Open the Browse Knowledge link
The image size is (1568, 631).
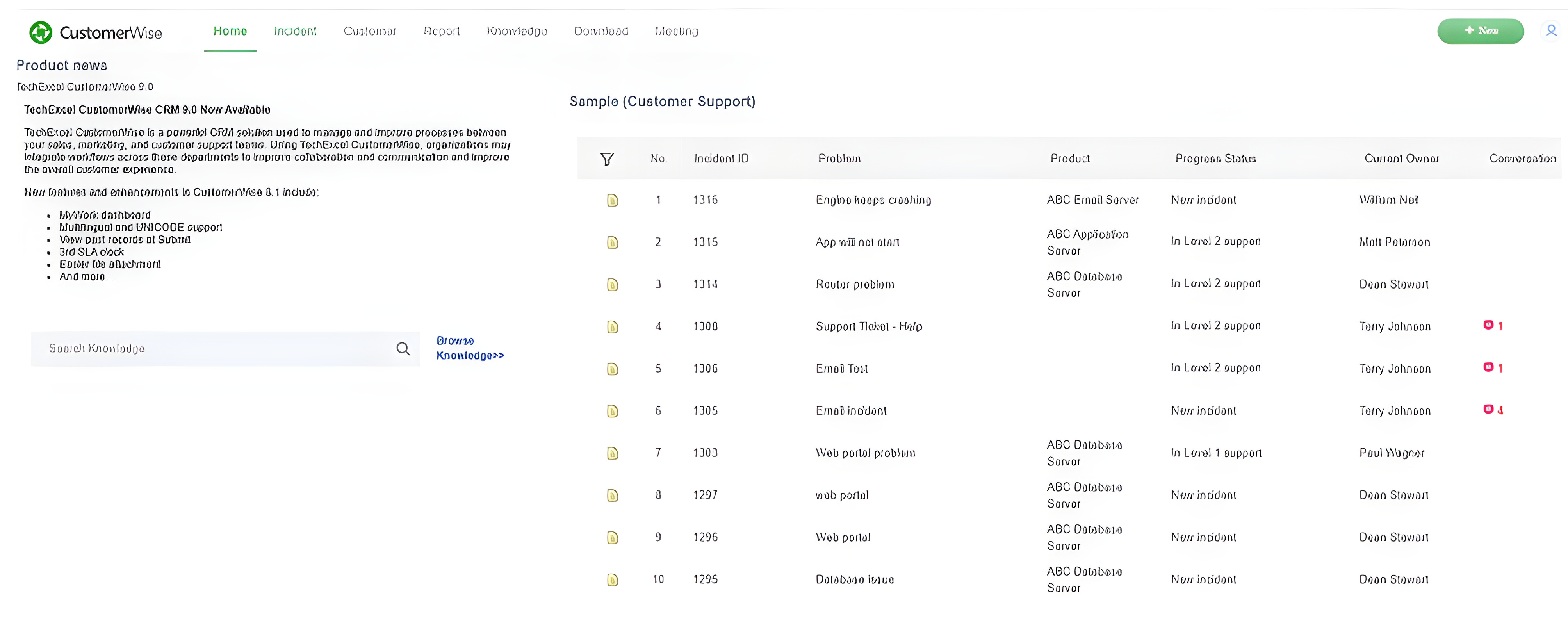click(470, 348)
